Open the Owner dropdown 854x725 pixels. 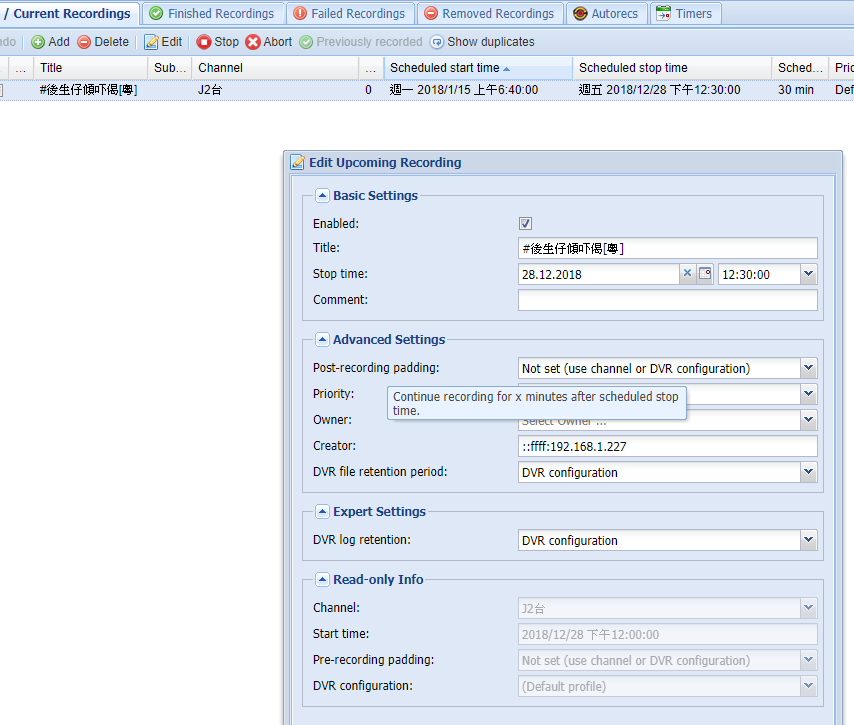click(x=808, y=420)
